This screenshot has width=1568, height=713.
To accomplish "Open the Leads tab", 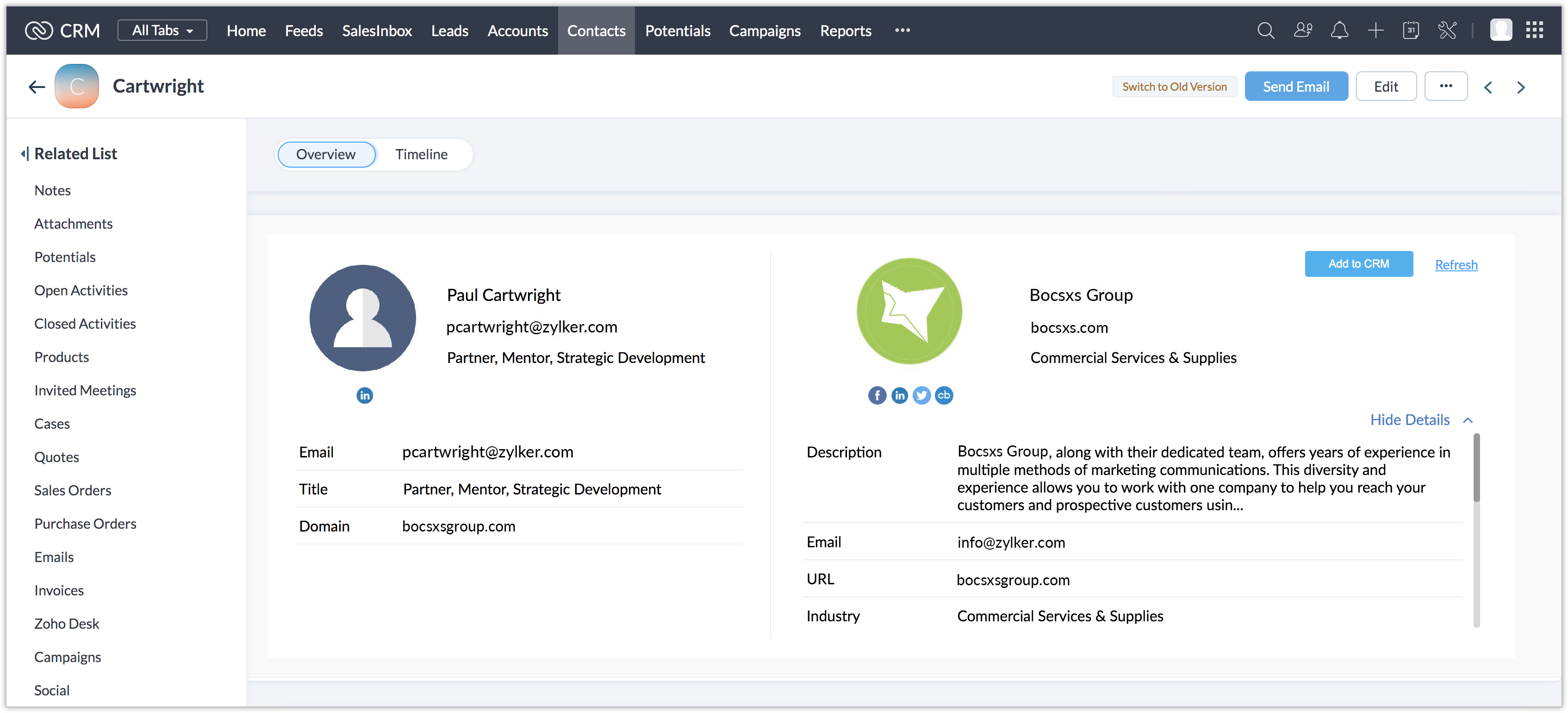I will tap(449, 31).
